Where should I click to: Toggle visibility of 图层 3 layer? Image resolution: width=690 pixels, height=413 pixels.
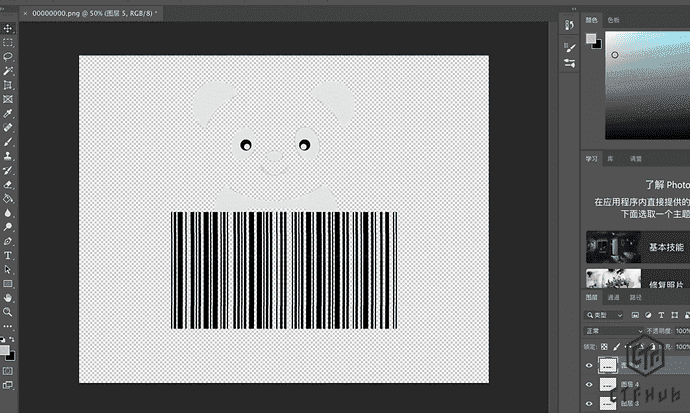coord(590,402)
